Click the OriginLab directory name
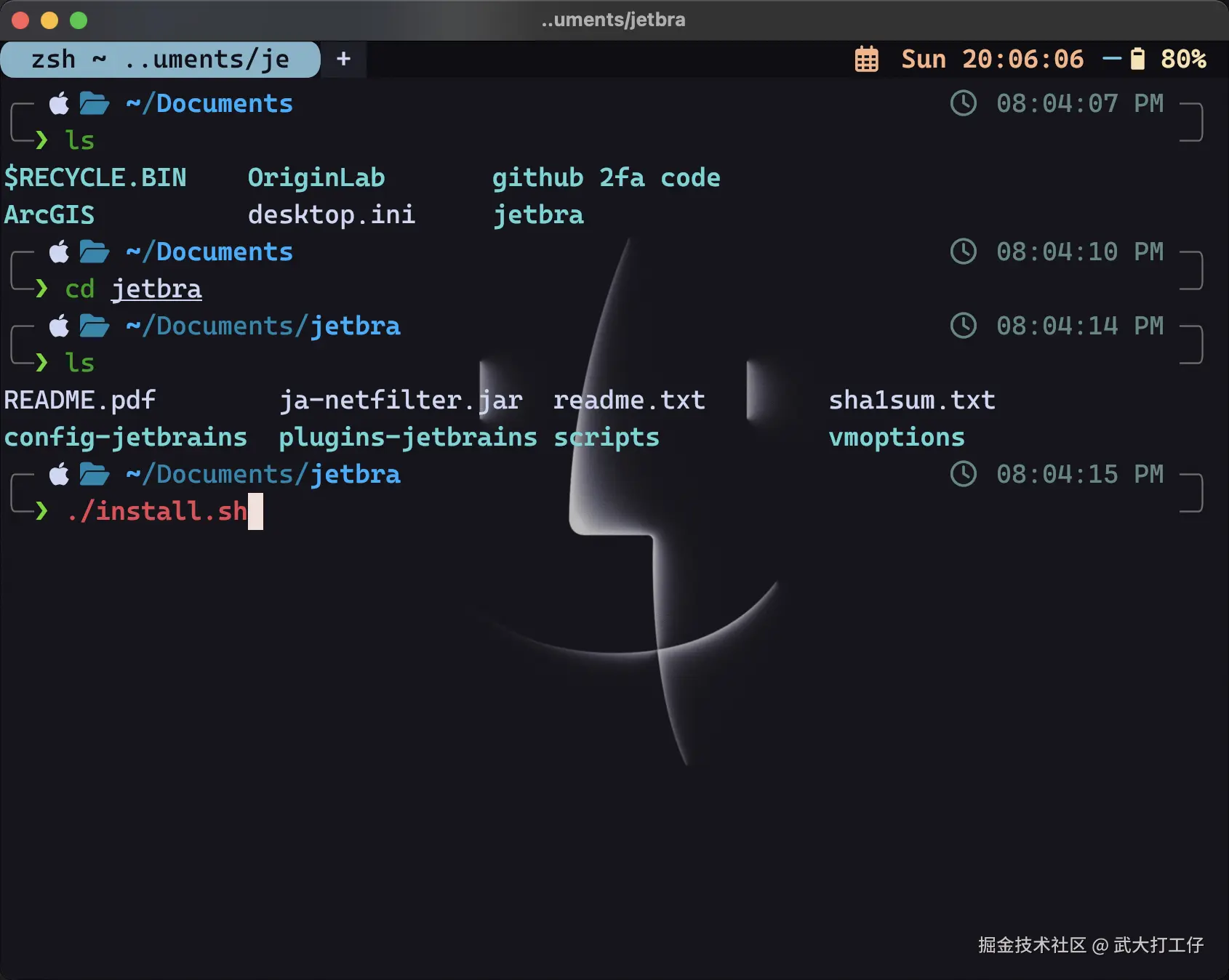This screenshot has width=1229, height=980. pos(316,177)
